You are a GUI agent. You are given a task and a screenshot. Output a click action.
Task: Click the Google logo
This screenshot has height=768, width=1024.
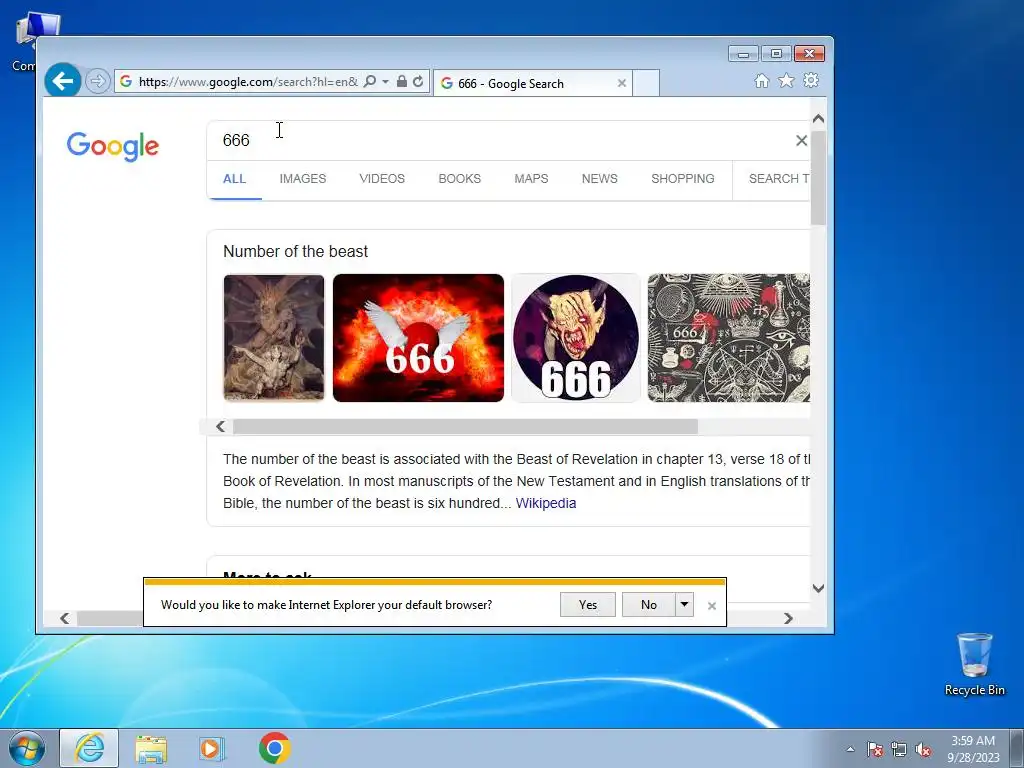[x=112, y=146]
